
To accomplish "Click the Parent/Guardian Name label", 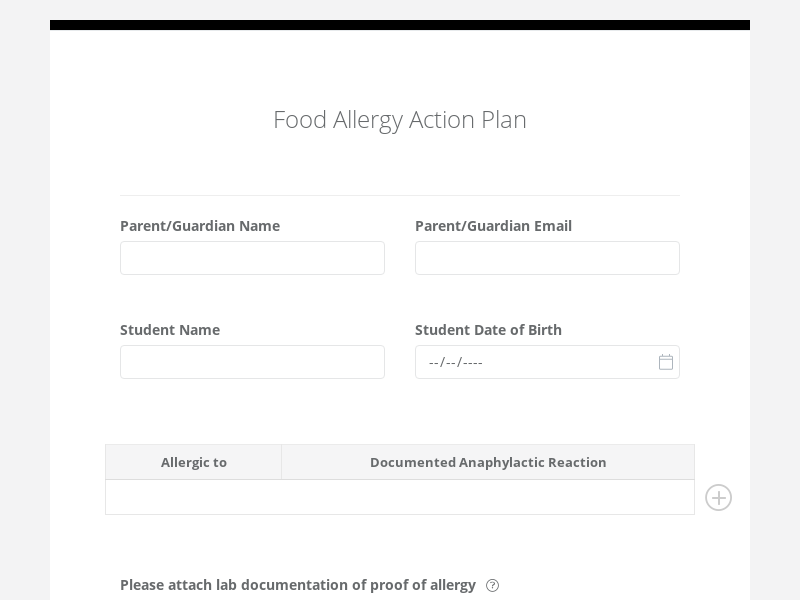I will tap(200, 226).
